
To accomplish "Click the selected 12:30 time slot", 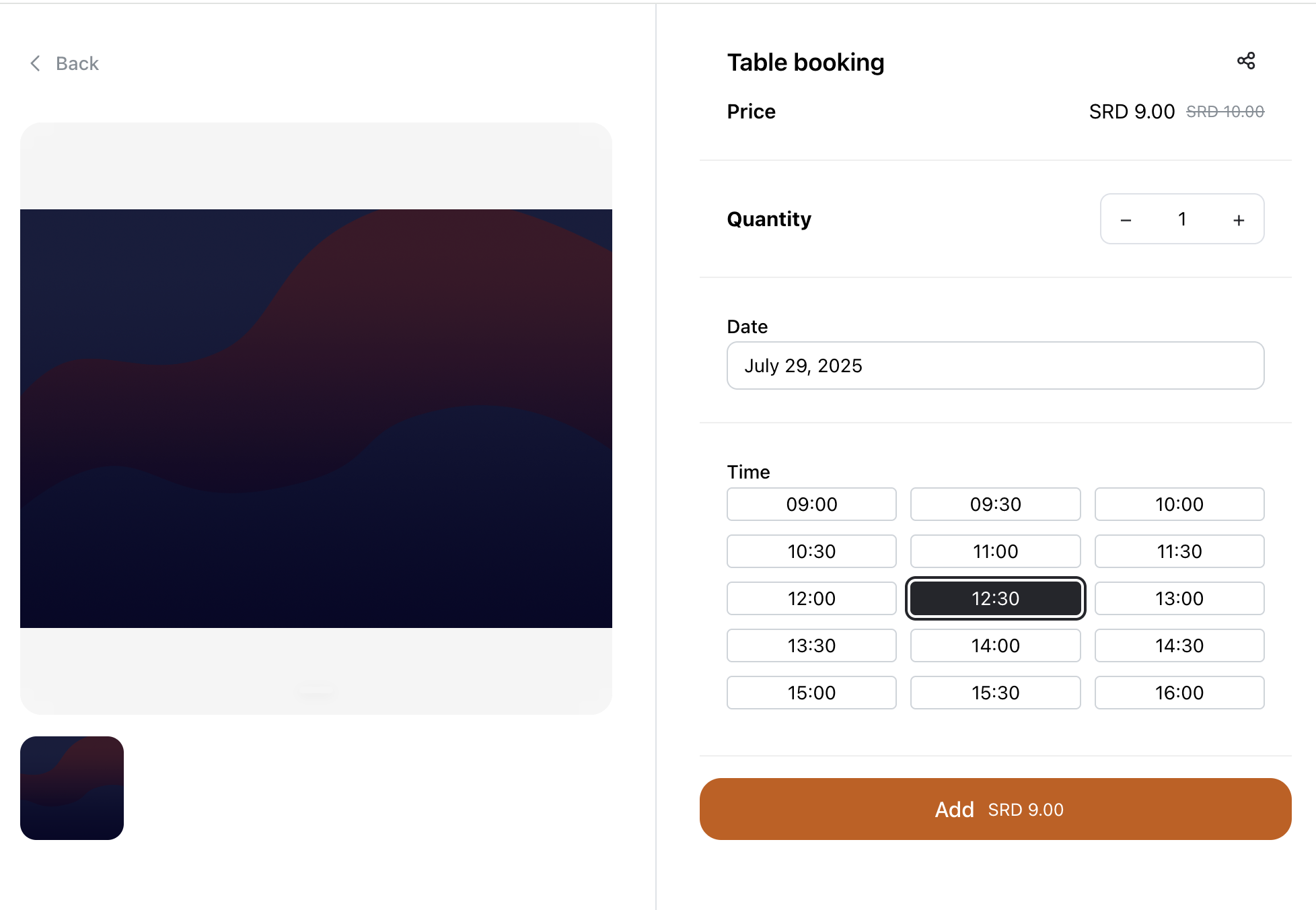I will point(995,598).
